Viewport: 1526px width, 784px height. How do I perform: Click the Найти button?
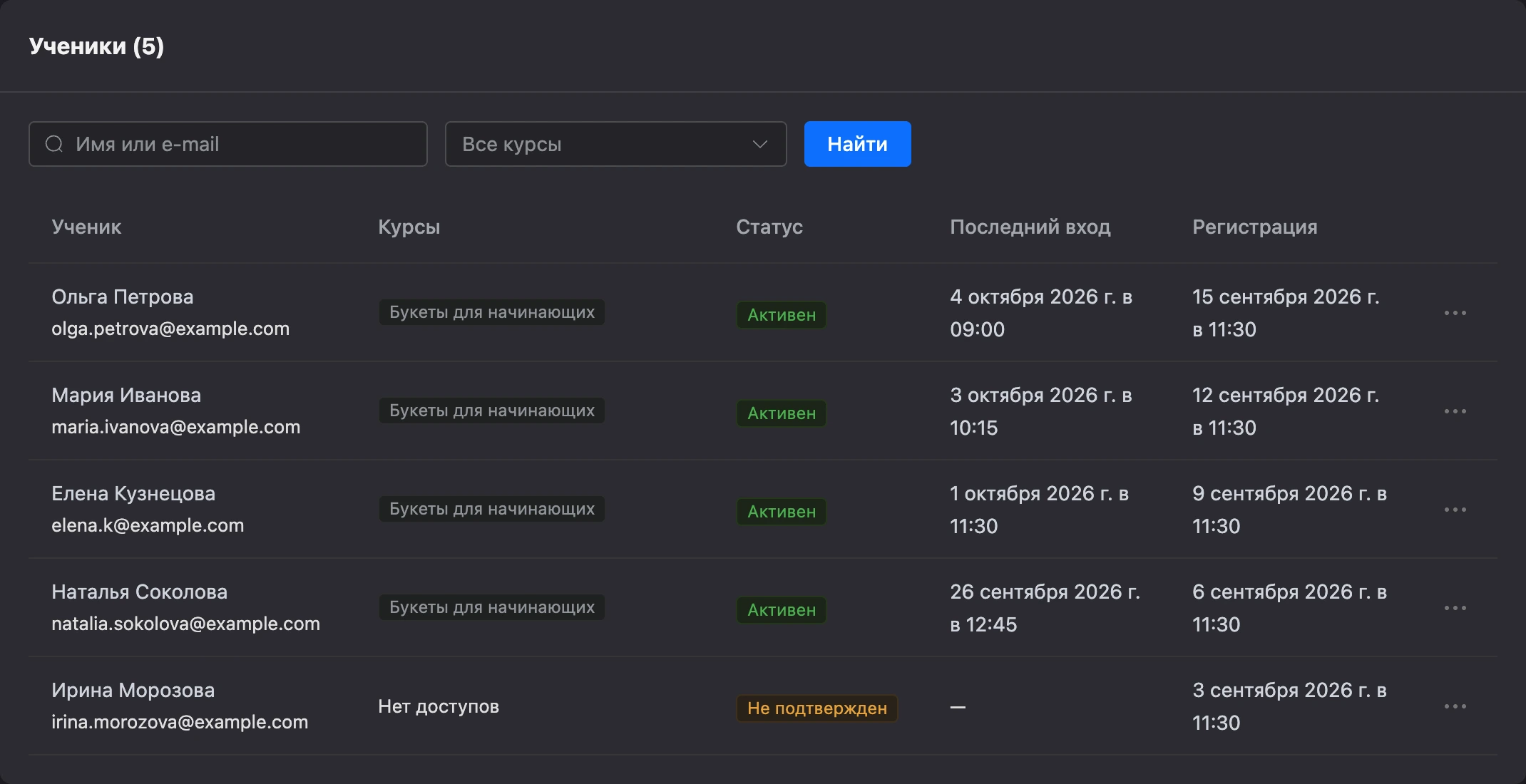[857, 144]
